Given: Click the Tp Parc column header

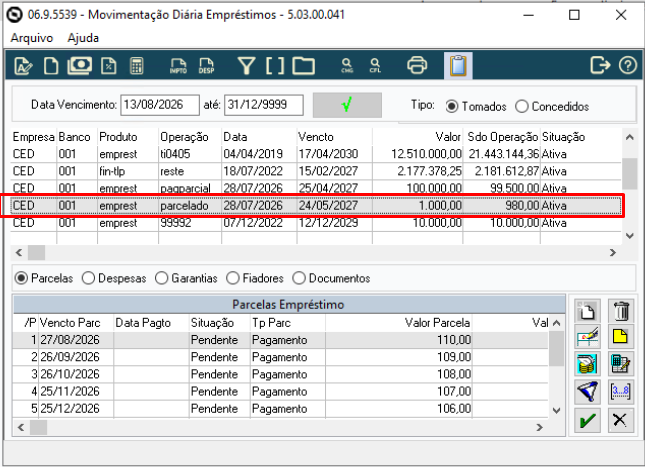Looking at the screenshot, I should 288,323.
